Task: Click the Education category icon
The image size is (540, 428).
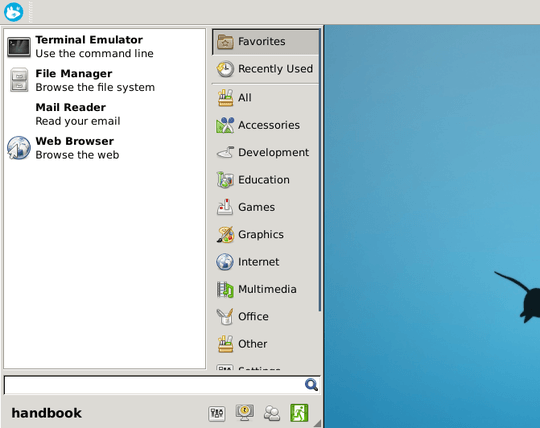Action: click(x=225, y=180)
